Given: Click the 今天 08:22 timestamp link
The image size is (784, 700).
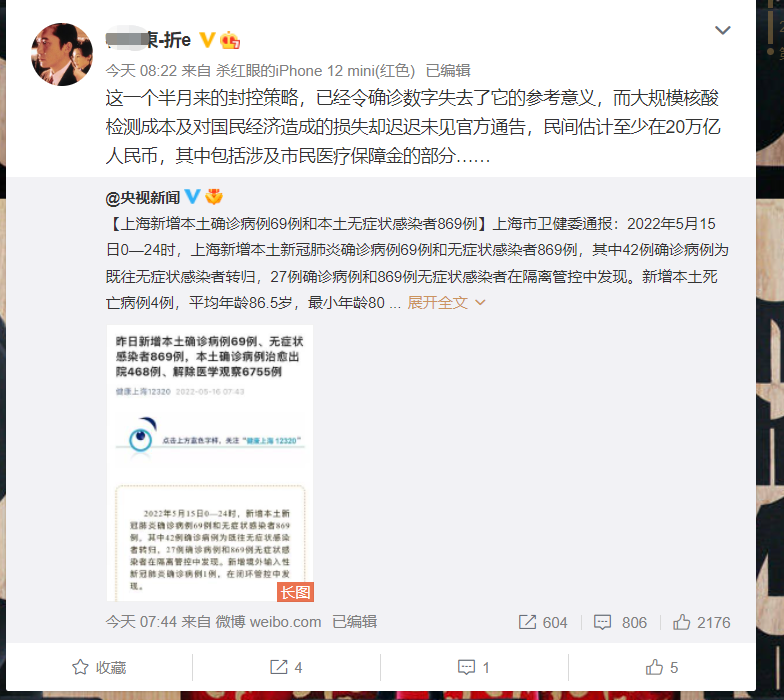Looking at the screenshot, I should tap(142, 70).
